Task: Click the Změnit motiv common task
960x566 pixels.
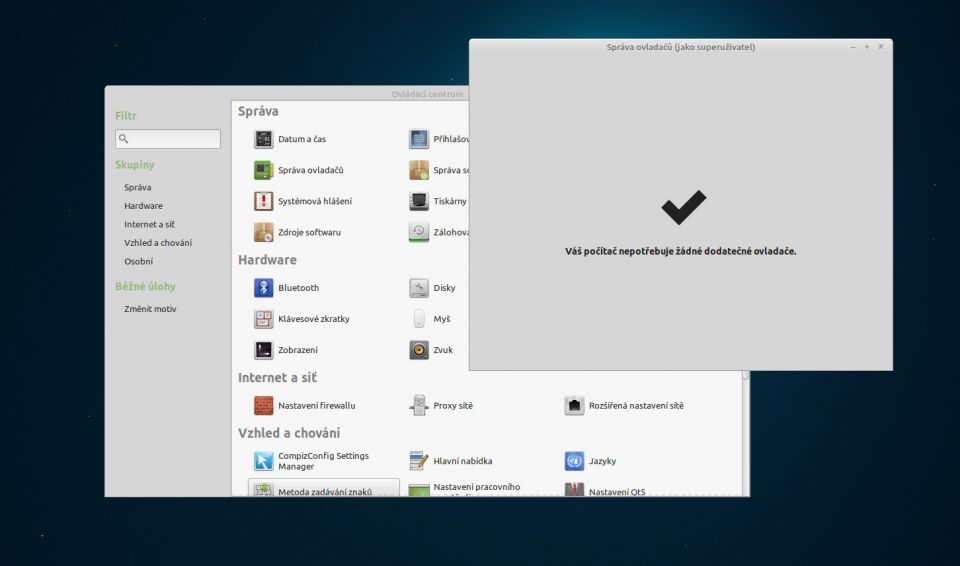Action: 150,309
